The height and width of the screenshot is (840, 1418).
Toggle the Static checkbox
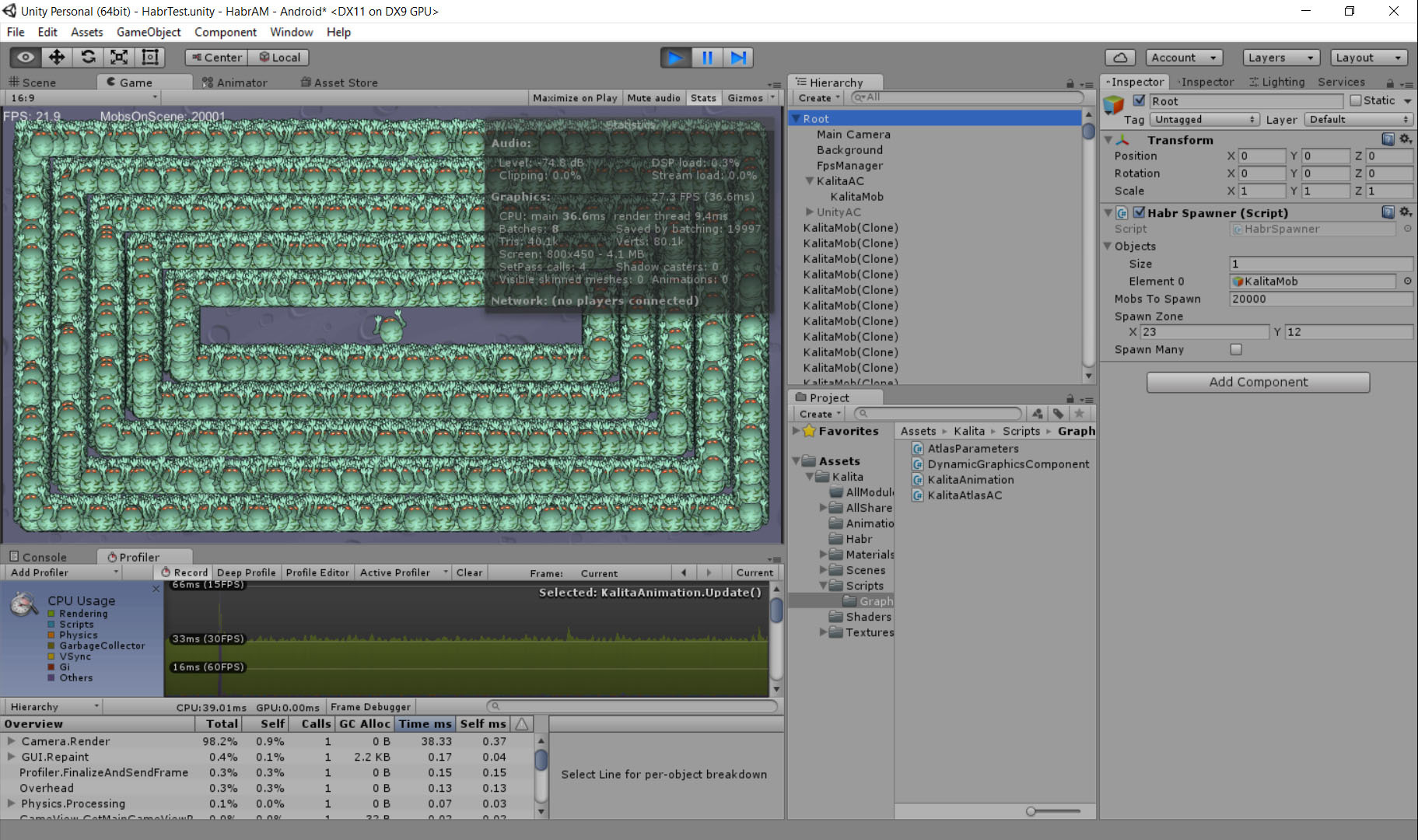point(1356,100)
